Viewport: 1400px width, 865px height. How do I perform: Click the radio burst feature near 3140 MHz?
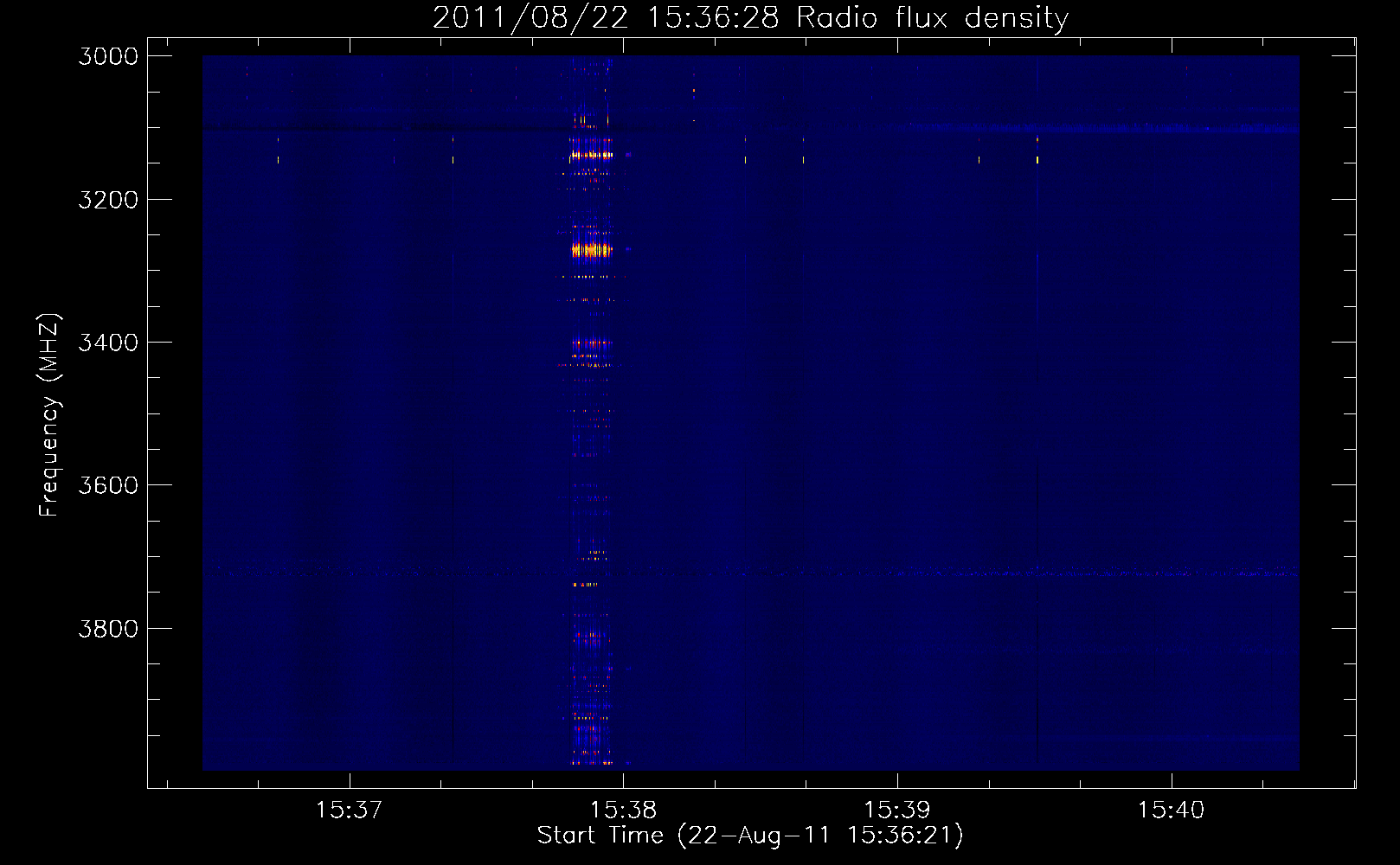591,156
